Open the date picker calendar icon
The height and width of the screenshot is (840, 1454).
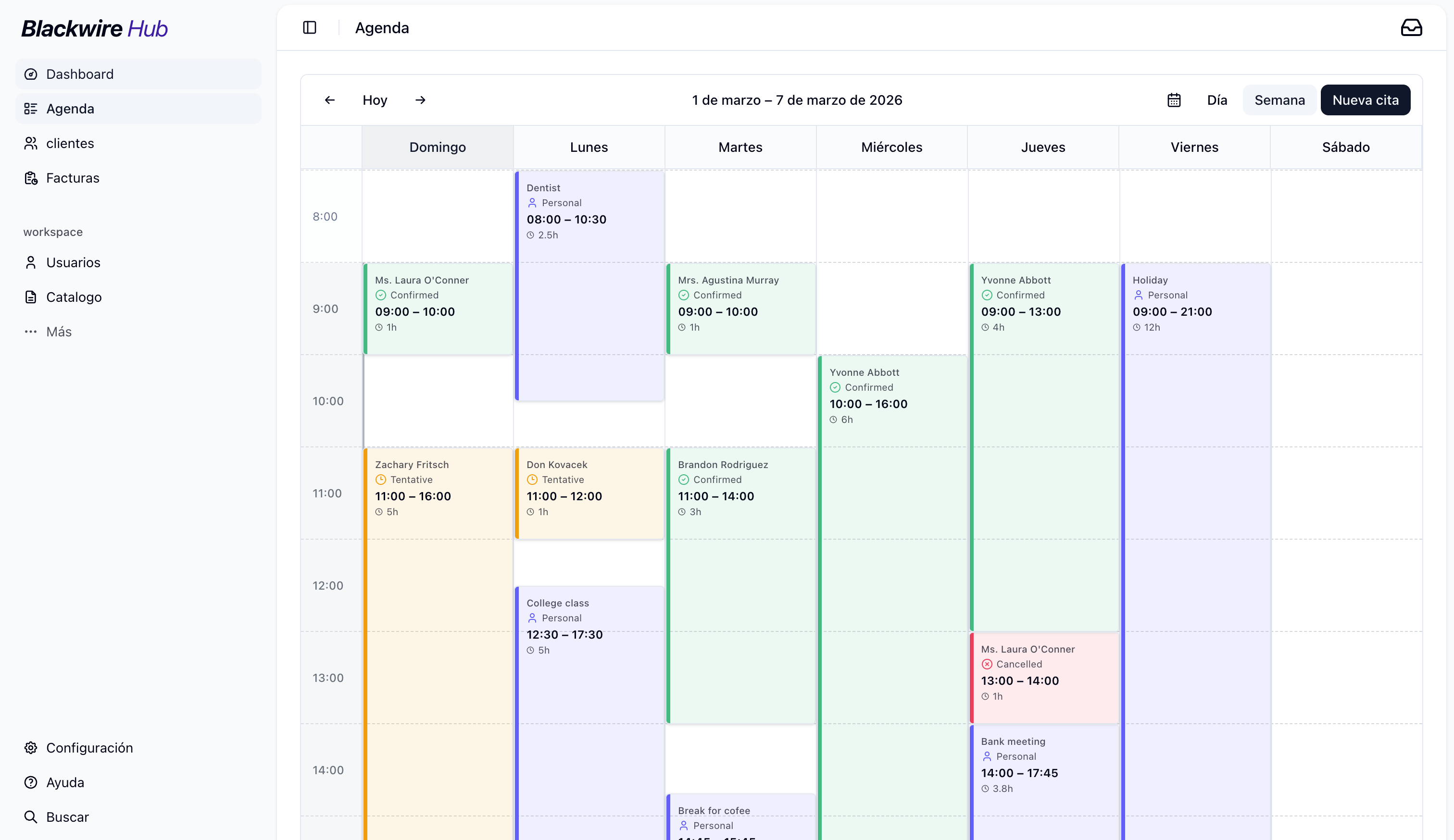[x=1175, y=100]
